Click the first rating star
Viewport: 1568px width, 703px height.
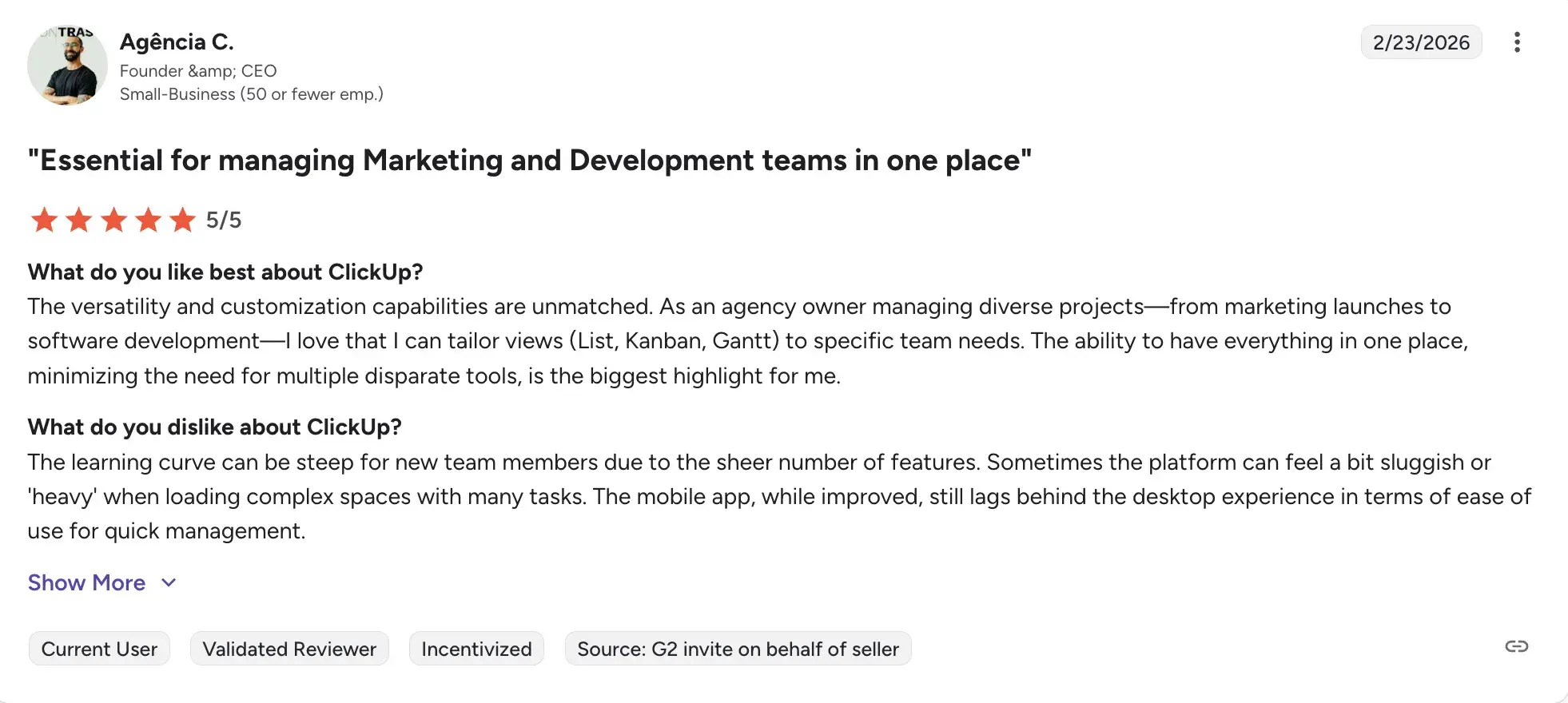44,220
